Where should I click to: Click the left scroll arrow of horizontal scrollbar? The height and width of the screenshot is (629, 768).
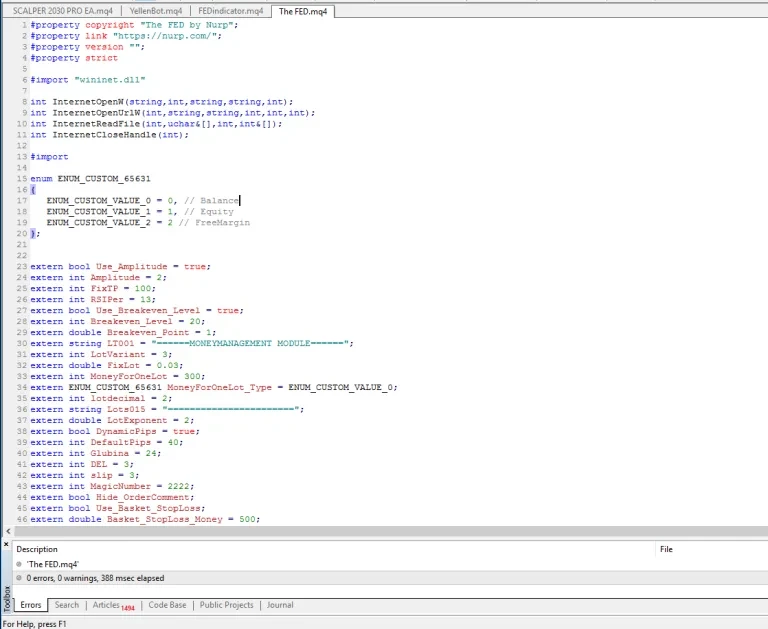click(8, 531)
